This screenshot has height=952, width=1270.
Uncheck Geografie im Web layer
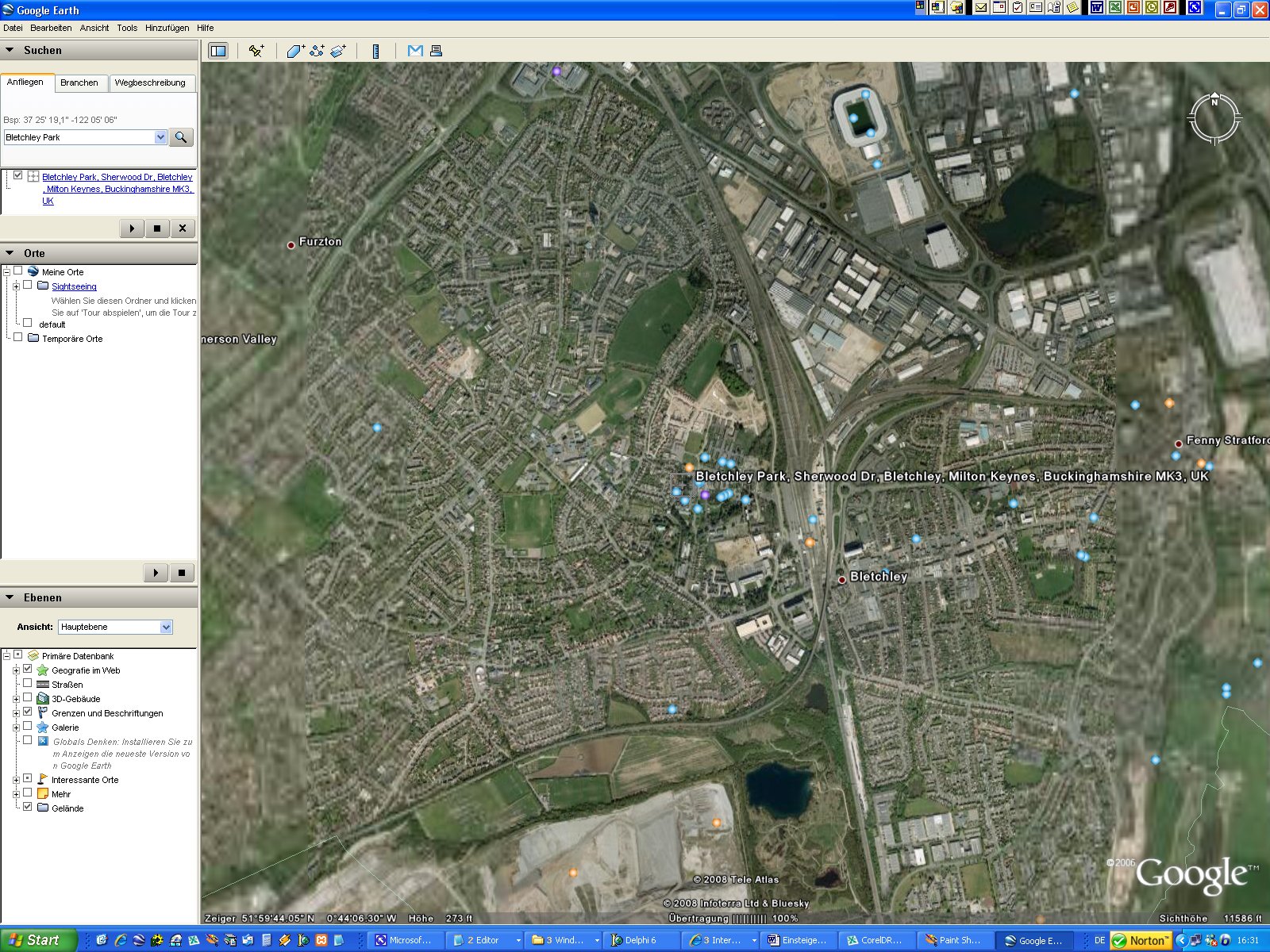click(x=28, y=670)
